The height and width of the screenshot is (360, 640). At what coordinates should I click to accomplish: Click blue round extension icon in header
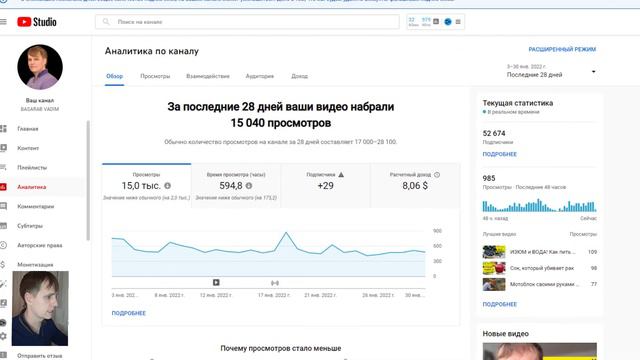(x=448, y=22)
